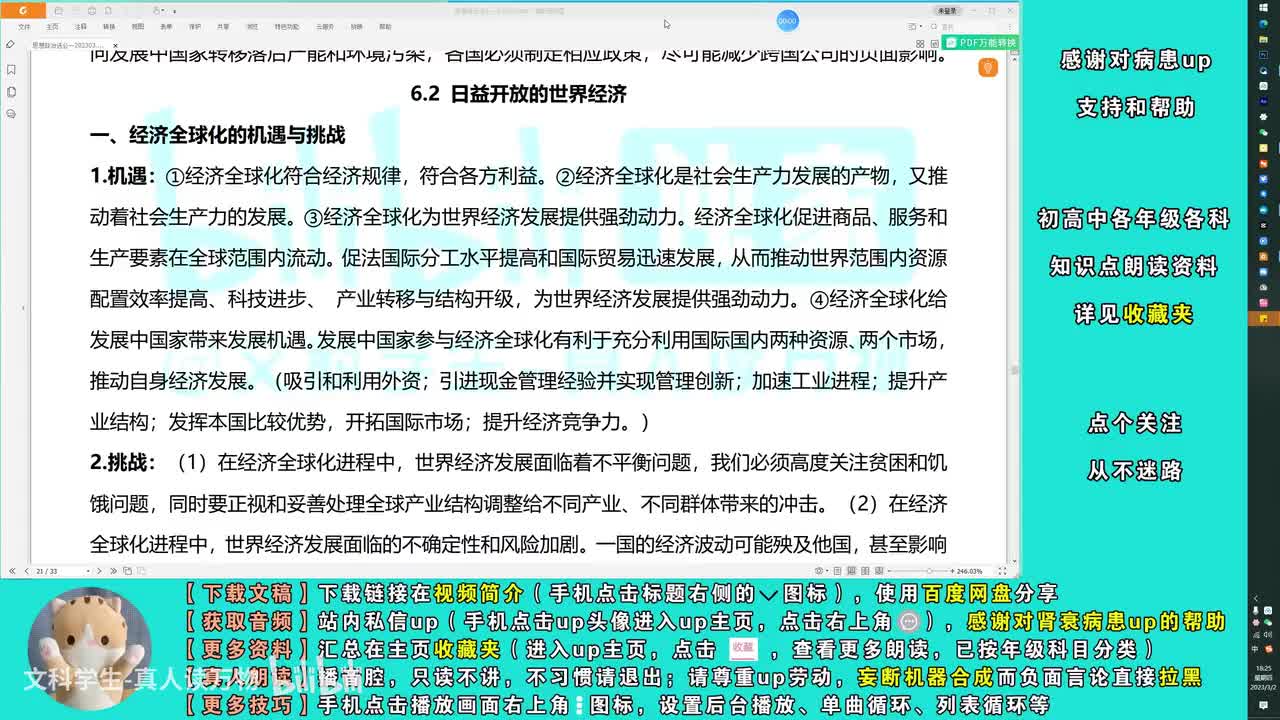Switch to the 视图 ribbon tab
The height and width of the screenshot is (720, 1280).
pyautogui.click(x=138, y=27)
